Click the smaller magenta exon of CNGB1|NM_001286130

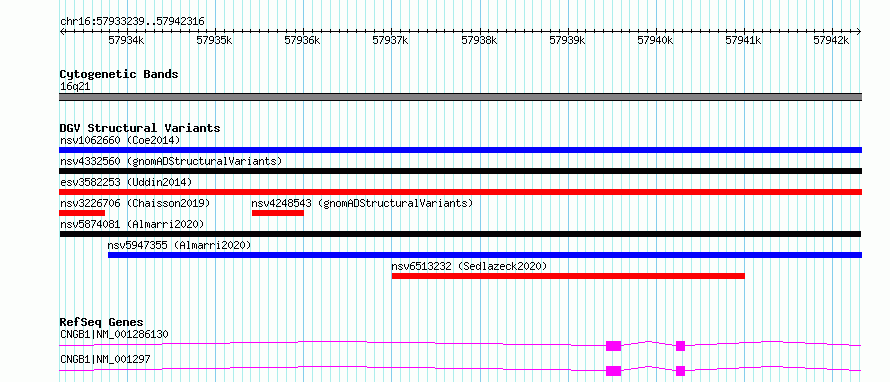tap(681, 346)
